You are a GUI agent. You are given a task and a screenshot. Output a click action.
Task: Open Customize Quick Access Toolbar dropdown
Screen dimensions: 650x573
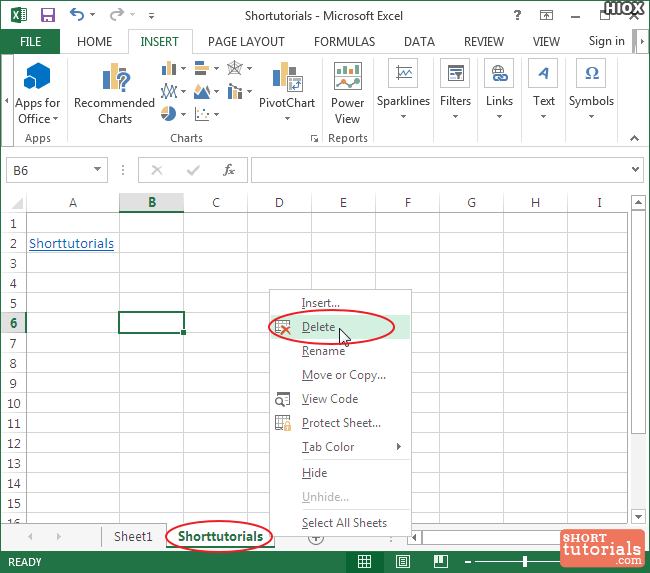(x=151, y=16)
